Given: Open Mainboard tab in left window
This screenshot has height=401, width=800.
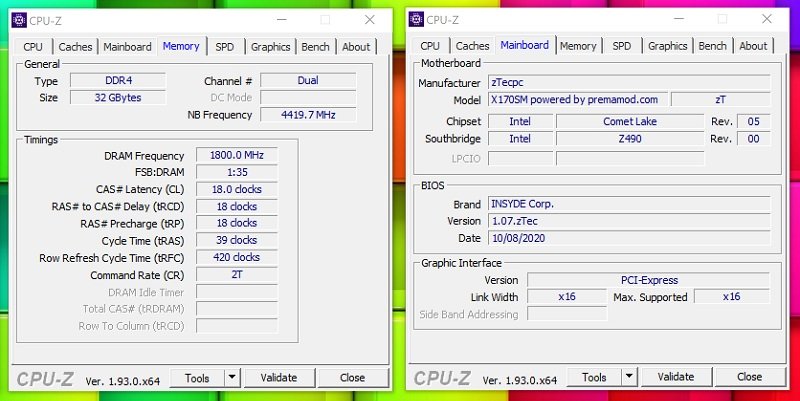Looking at the screenshot, I should click(127, 46).
